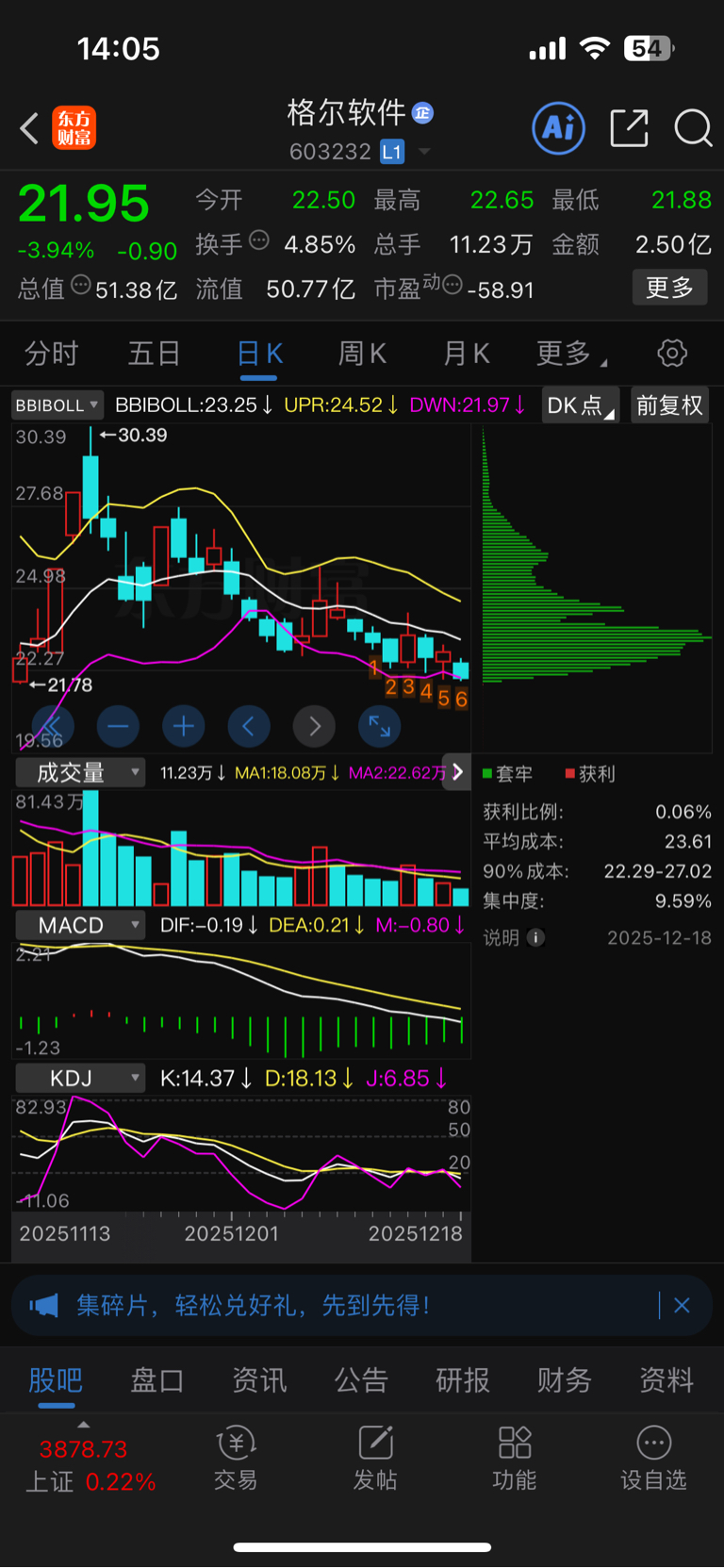Tap the 换手 info smiley icon
This screenshot has height=1568, width=724.
(x=259, y=240)
